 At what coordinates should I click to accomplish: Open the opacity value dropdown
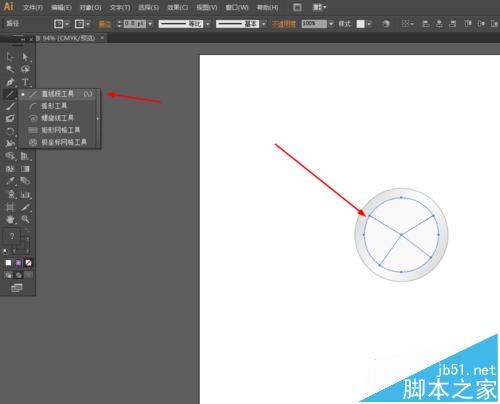point(331,24)
